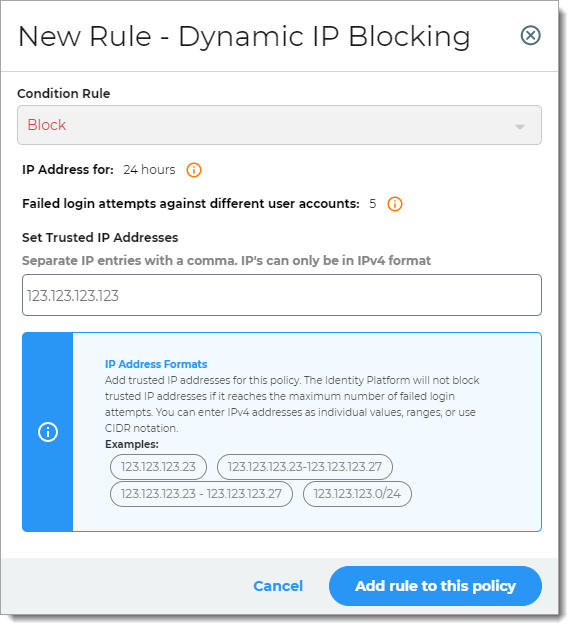The width and height of the screenshot is (574, 630).
Task: Click Add rule to this policy
Action: click(x=435, y=586)
